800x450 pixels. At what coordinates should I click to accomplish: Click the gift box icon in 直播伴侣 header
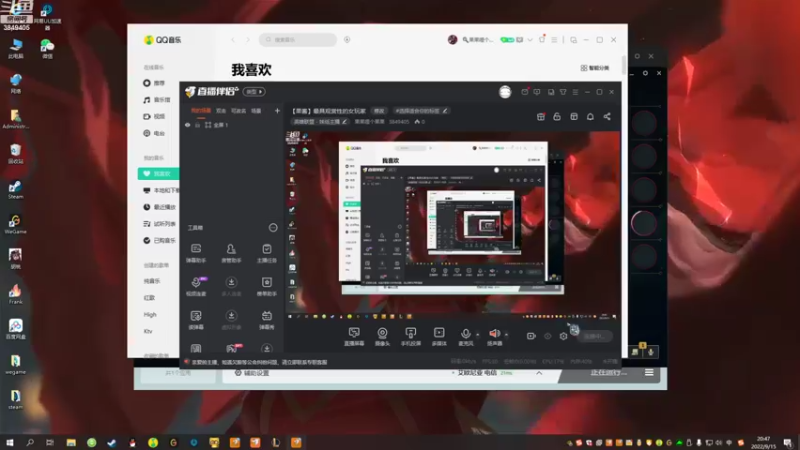coord(541,117)
